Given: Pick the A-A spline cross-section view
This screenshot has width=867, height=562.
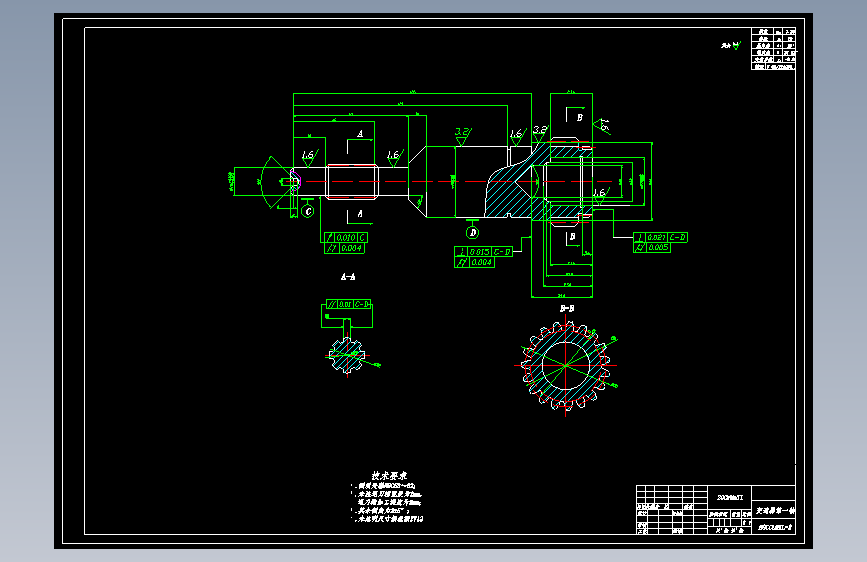Looking at the screenshot, I should 347,355.
